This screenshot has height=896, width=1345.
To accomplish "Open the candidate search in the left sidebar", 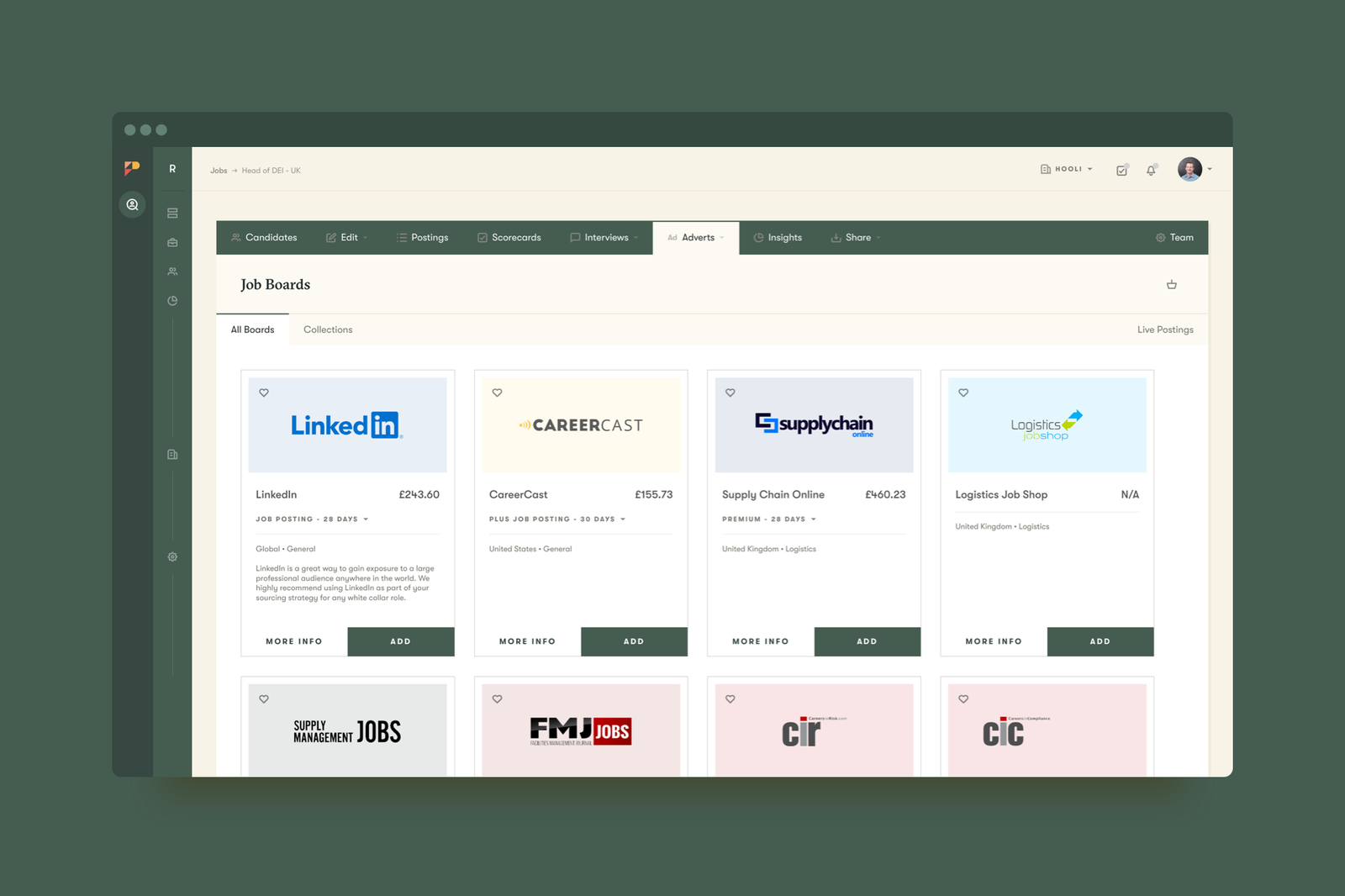I will click(x=132, y=204).
